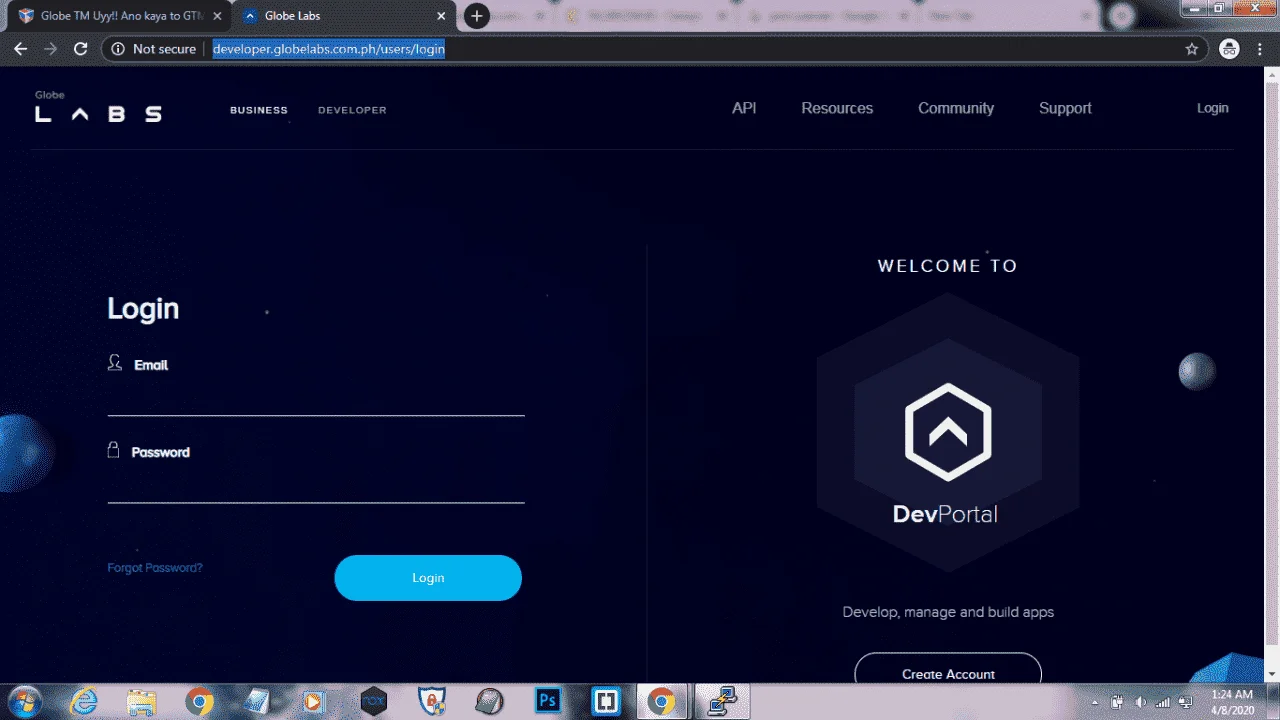Click the volume speaker tray icon

pos(1141,702)
